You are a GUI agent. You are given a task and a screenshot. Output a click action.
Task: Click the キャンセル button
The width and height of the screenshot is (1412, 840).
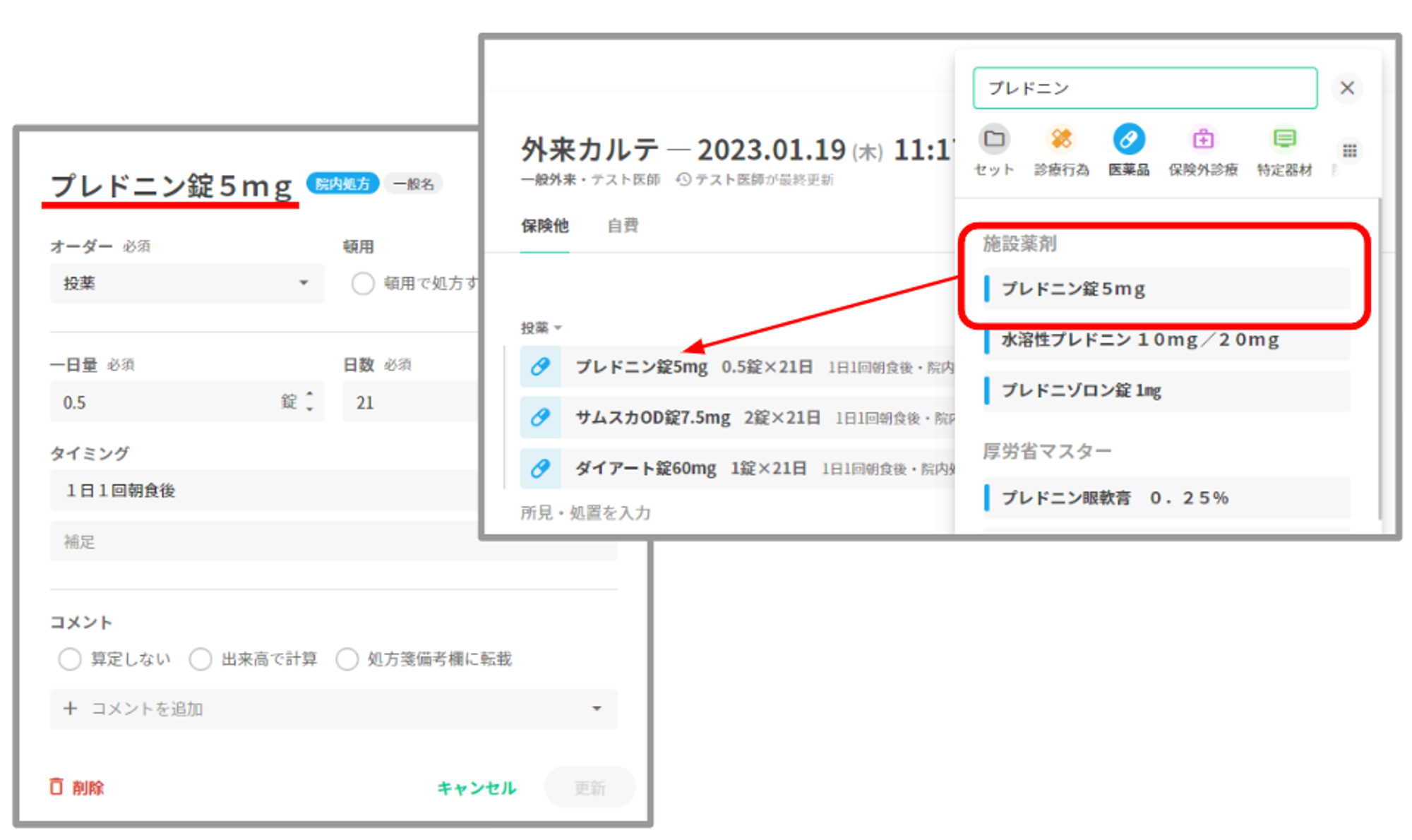(477, 787)
